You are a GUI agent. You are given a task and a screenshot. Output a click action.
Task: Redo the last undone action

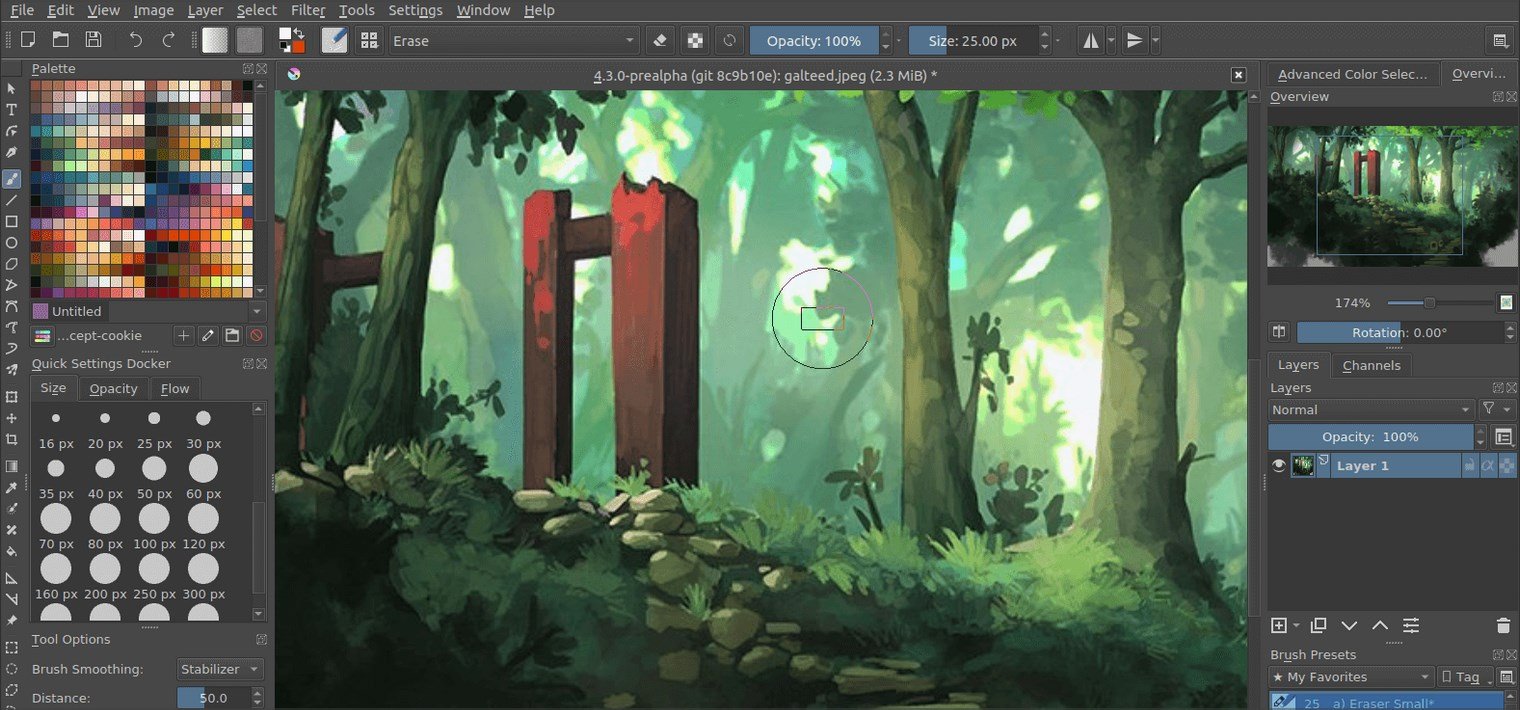point(168,40)
